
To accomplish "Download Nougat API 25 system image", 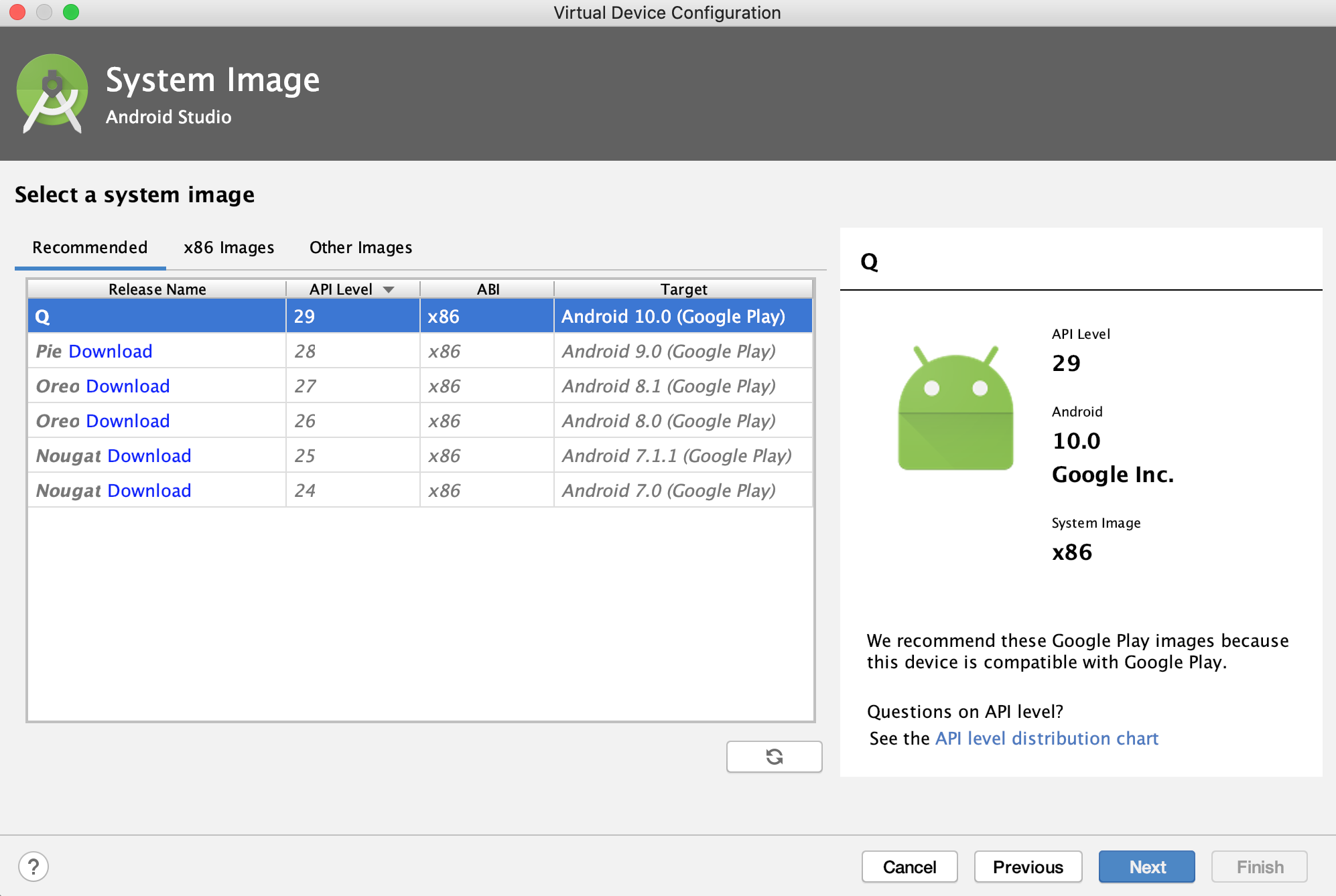I will [x=149, y=456].
